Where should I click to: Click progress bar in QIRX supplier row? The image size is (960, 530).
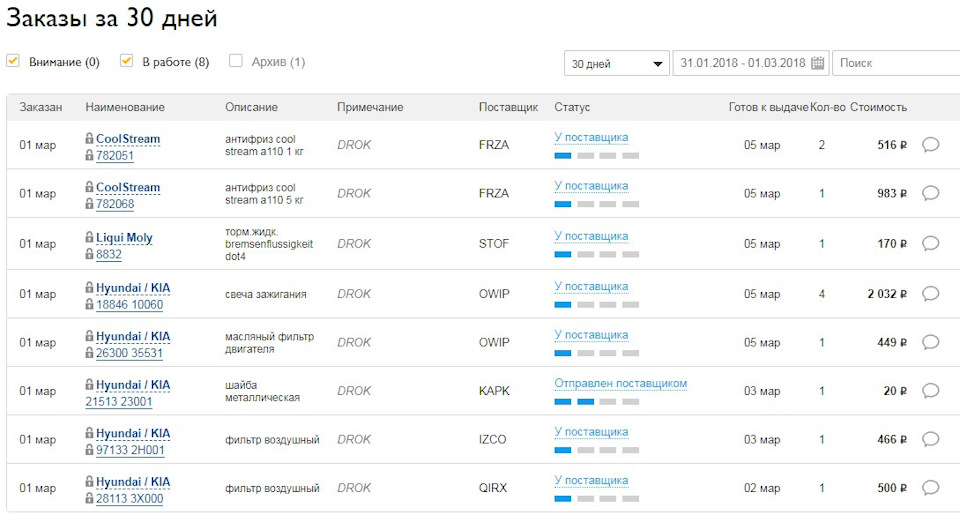(596, 499)
